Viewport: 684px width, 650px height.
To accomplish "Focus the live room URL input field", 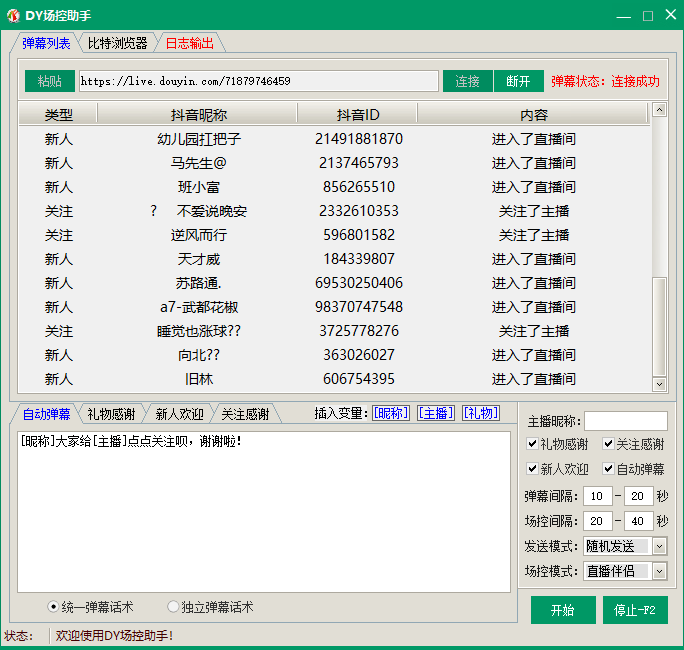I will 259,81.
